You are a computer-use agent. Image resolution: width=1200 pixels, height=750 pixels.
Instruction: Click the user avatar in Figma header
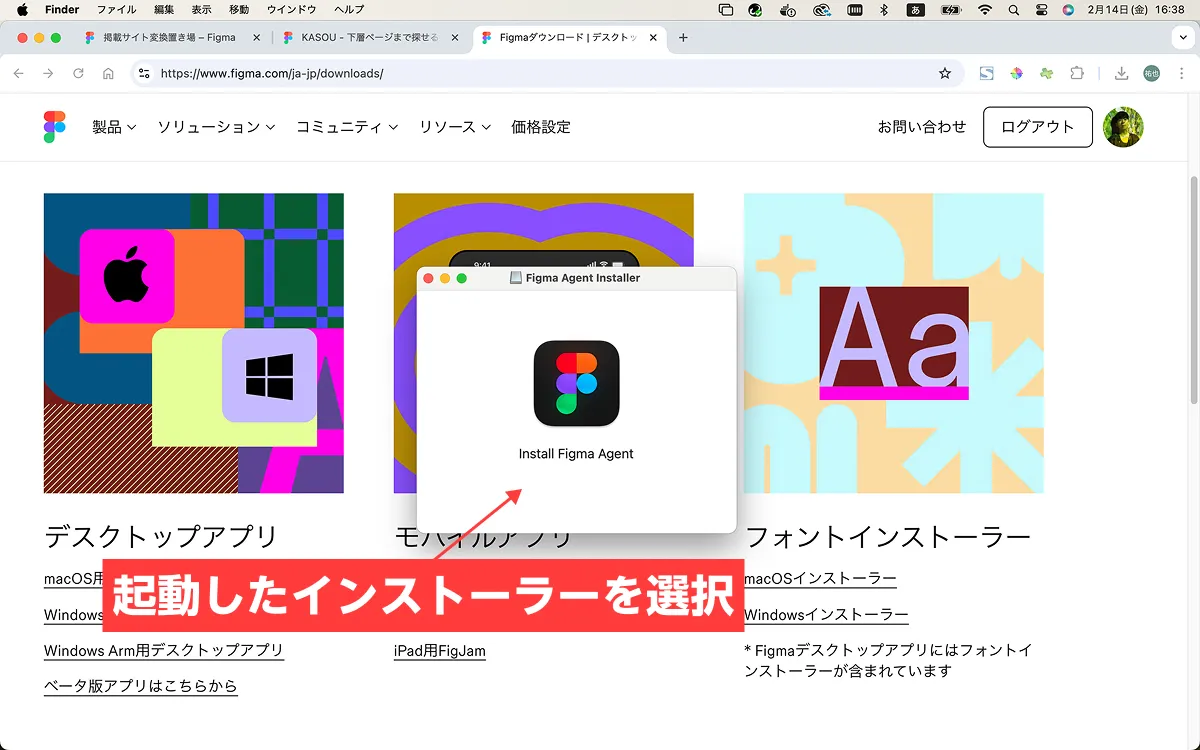pos(1123,127)
